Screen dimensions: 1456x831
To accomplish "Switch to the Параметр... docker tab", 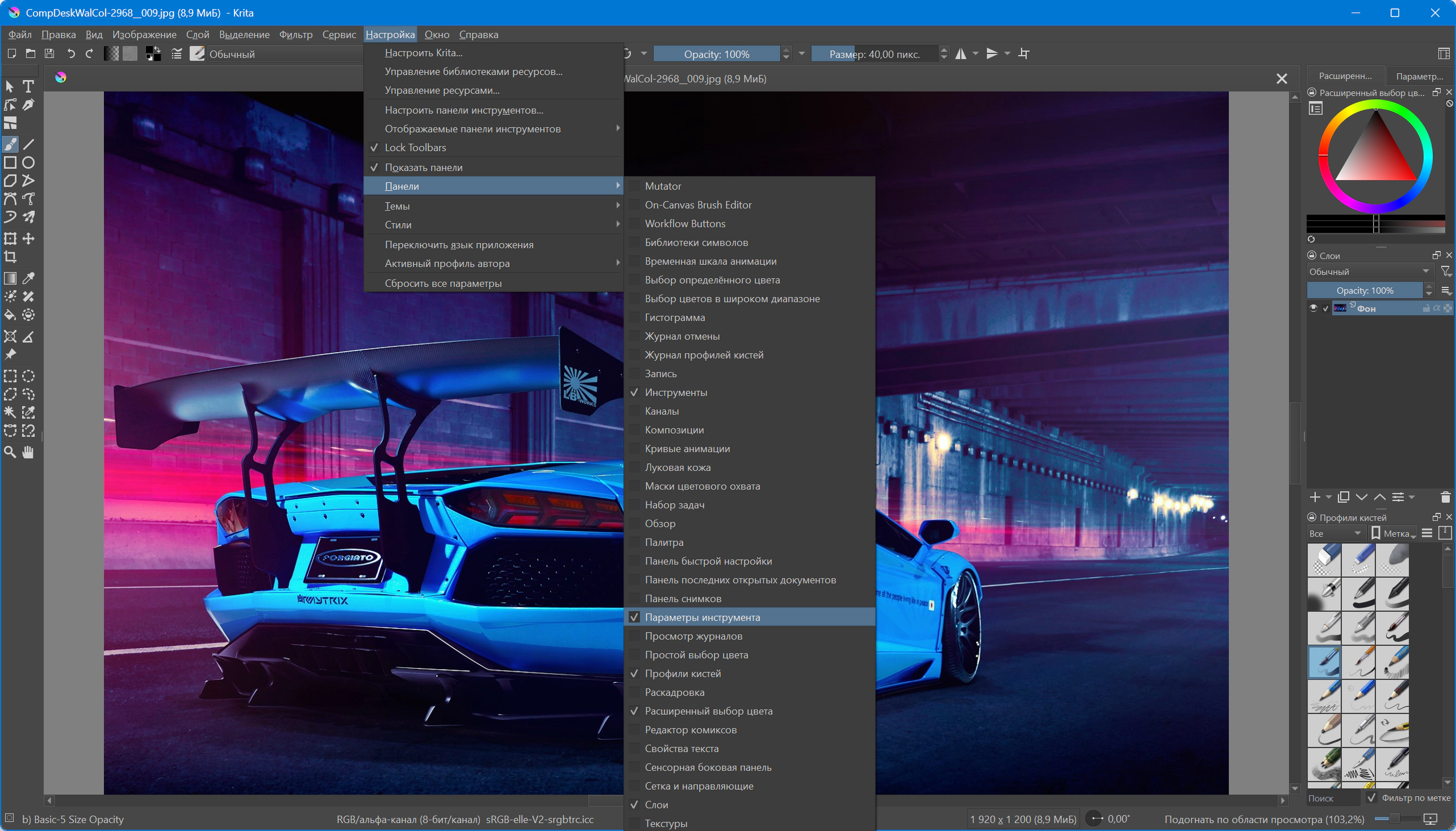I will click(x=1419, y=76).
